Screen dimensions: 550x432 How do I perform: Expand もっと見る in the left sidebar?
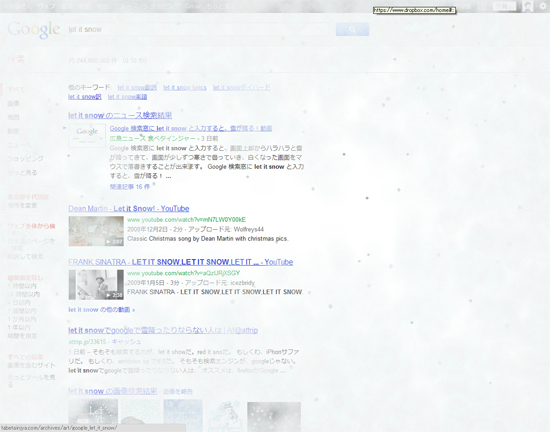tap(22, 173)
